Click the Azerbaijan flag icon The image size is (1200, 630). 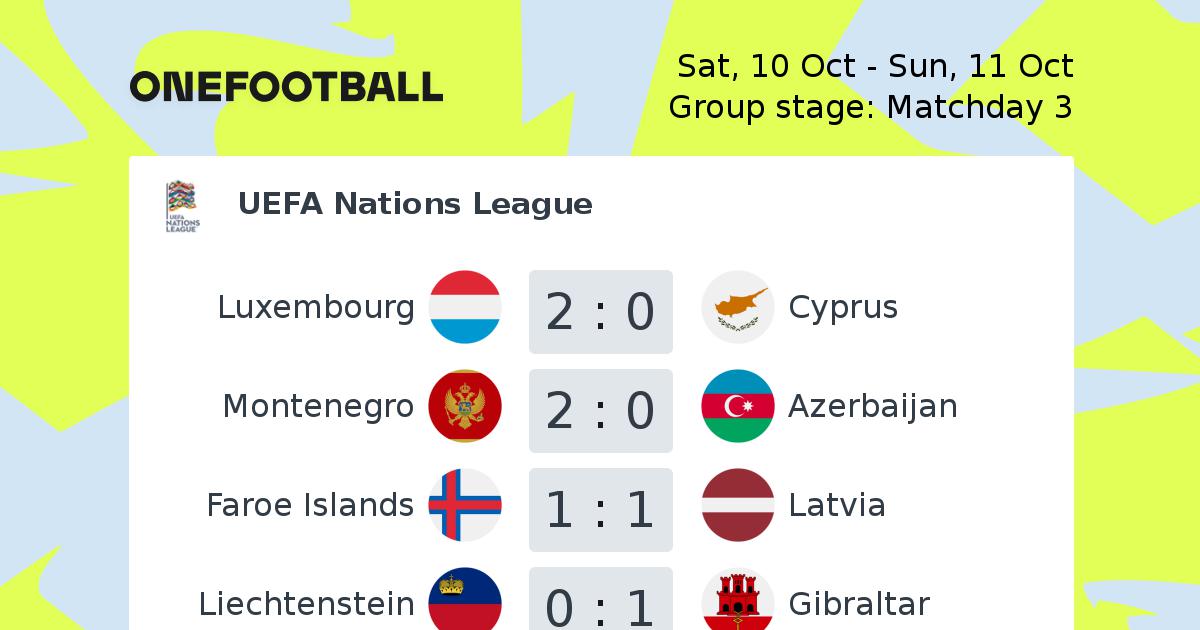point(738,406)
